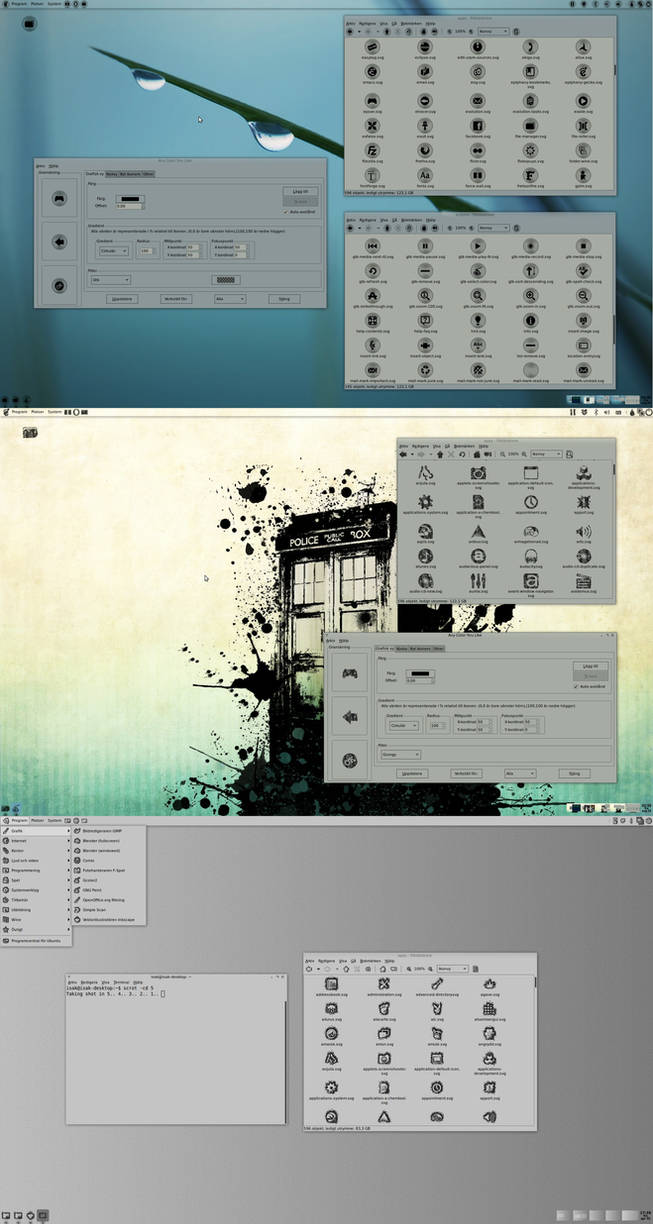The image size is (653, 1224).
Task: Select atunes.svg icon in TARDIS desktop file manager
Action: click(x=425, y=557)
